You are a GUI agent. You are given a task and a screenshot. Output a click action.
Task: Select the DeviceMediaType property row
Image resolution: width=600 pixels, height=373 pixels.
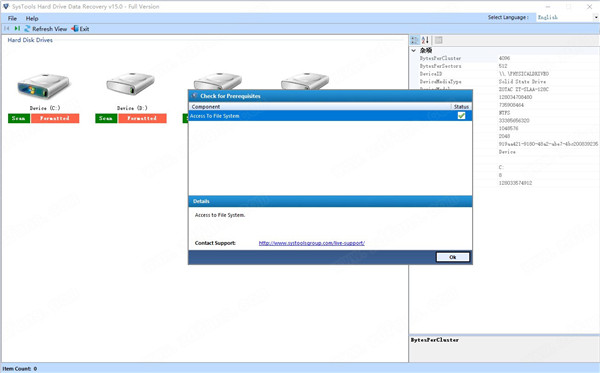[x=505, y=82]
